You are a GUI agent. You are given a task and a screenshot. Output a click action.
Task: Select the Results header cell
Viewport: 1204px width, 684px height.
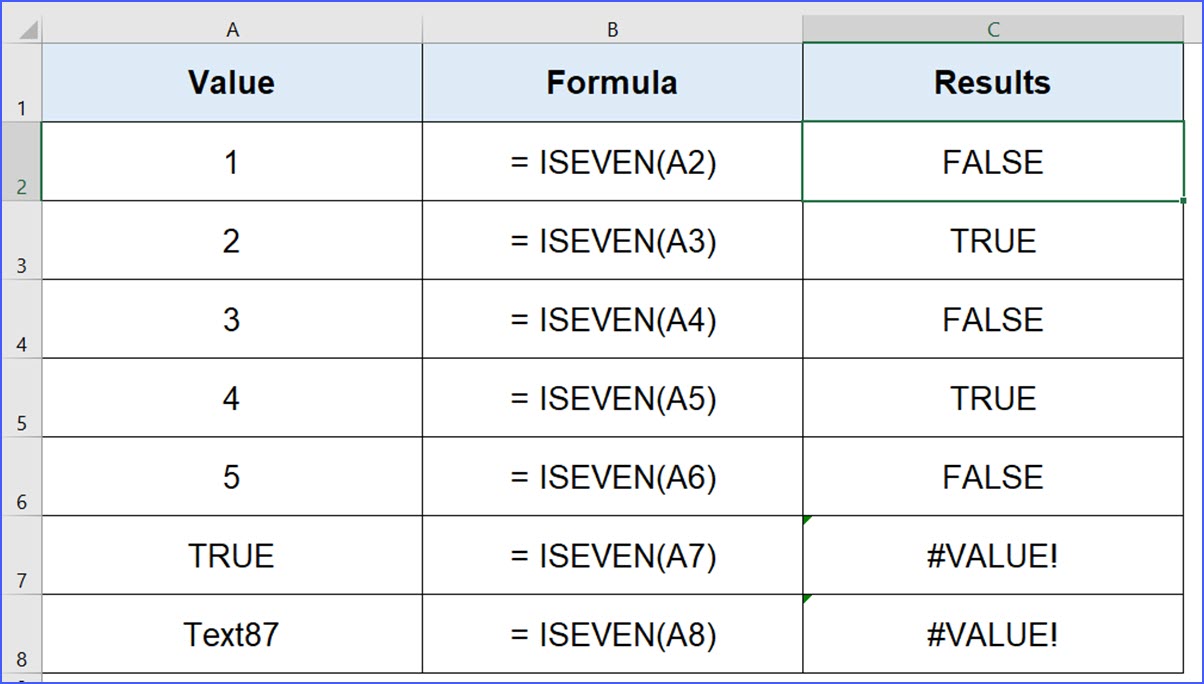992,82
